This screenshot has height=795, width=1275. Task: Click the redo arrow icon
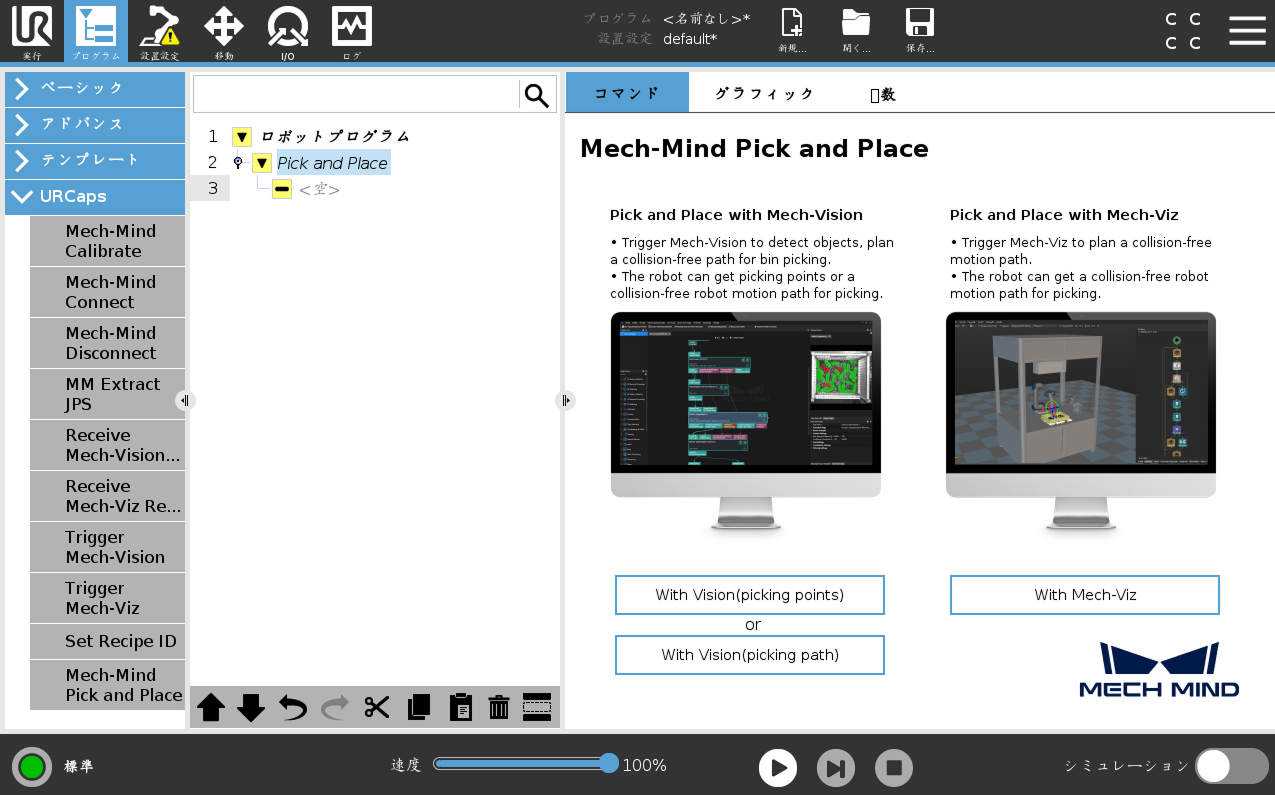click(x=335, y=708)
